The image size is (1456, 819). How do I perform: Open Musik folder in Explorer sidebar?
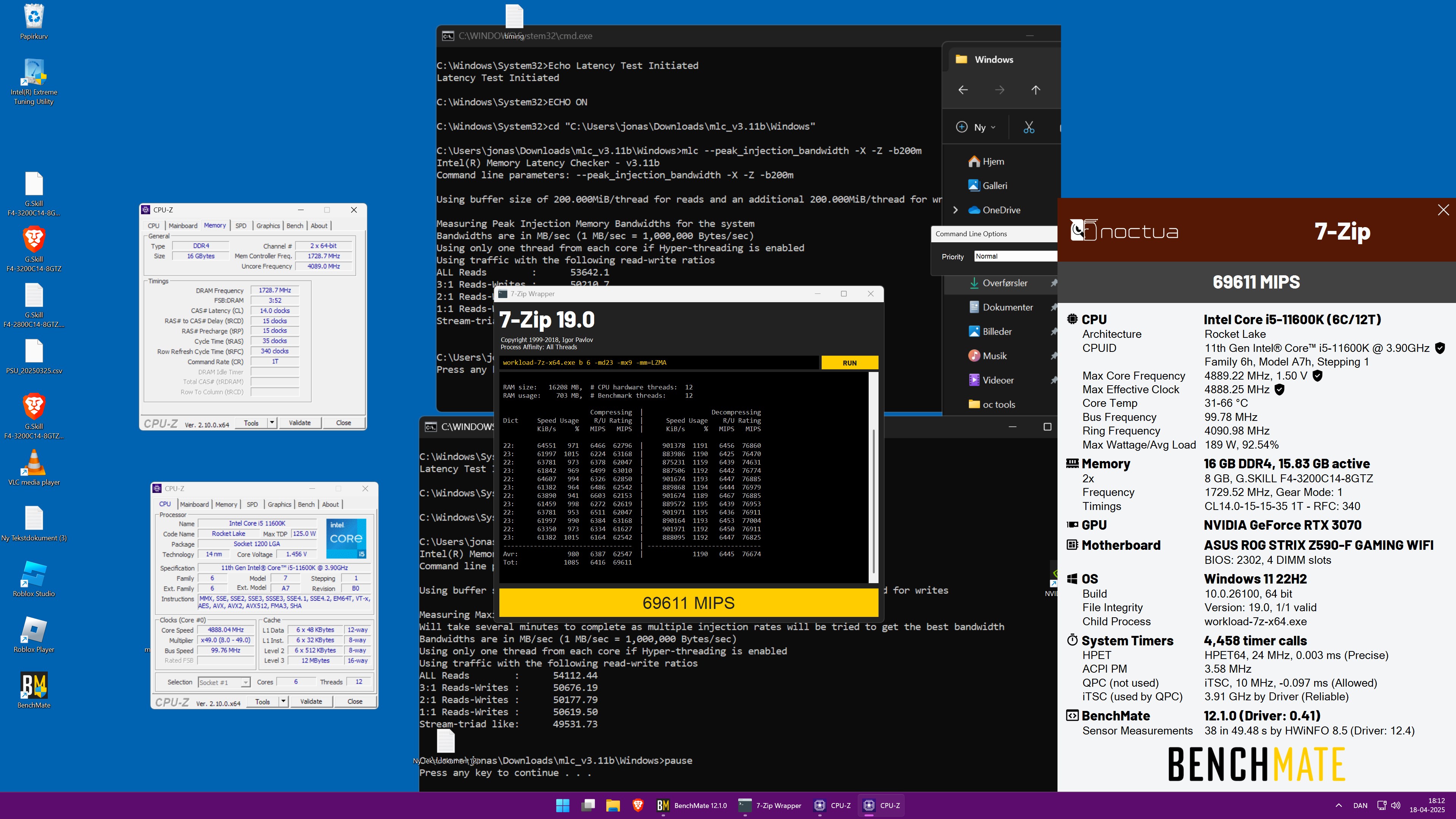point(987,356)
